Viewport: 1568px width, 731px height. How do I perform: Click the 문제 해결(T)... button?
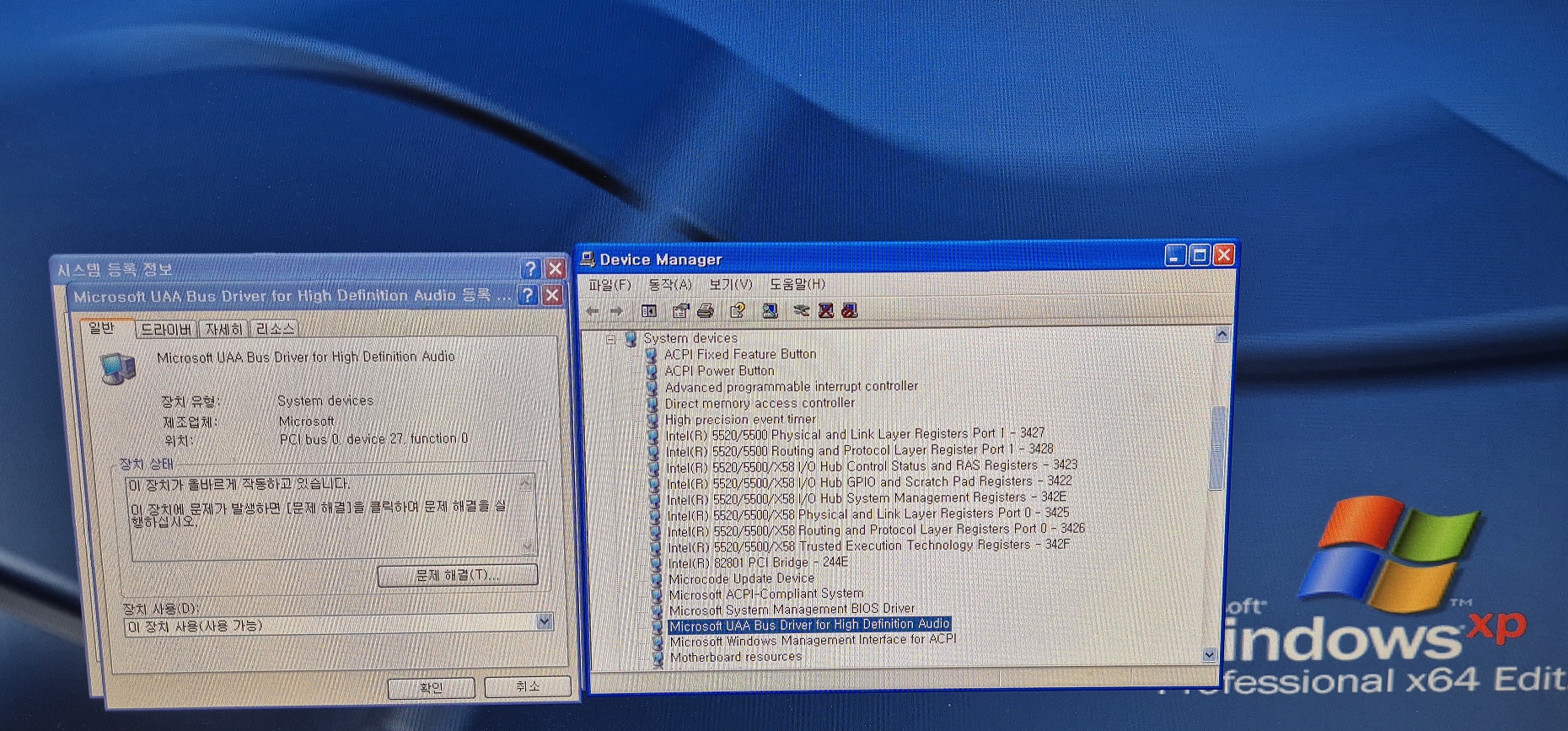(x=458, y=575)
